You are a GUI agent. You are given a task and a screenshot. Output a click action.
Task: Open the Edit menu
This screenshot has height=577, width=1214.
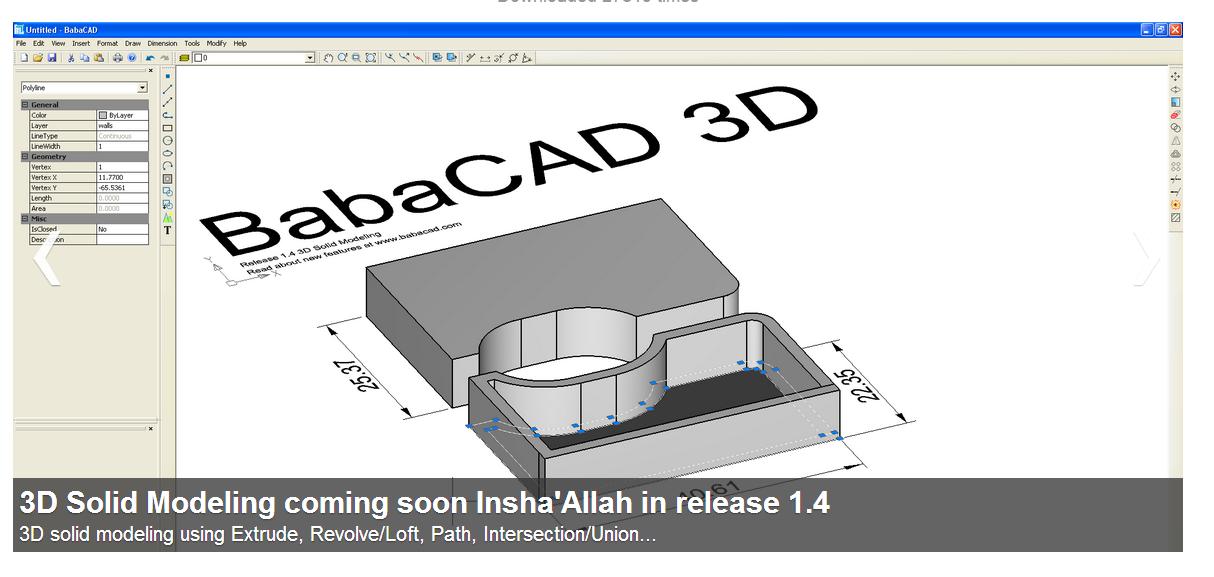[38, 43]
